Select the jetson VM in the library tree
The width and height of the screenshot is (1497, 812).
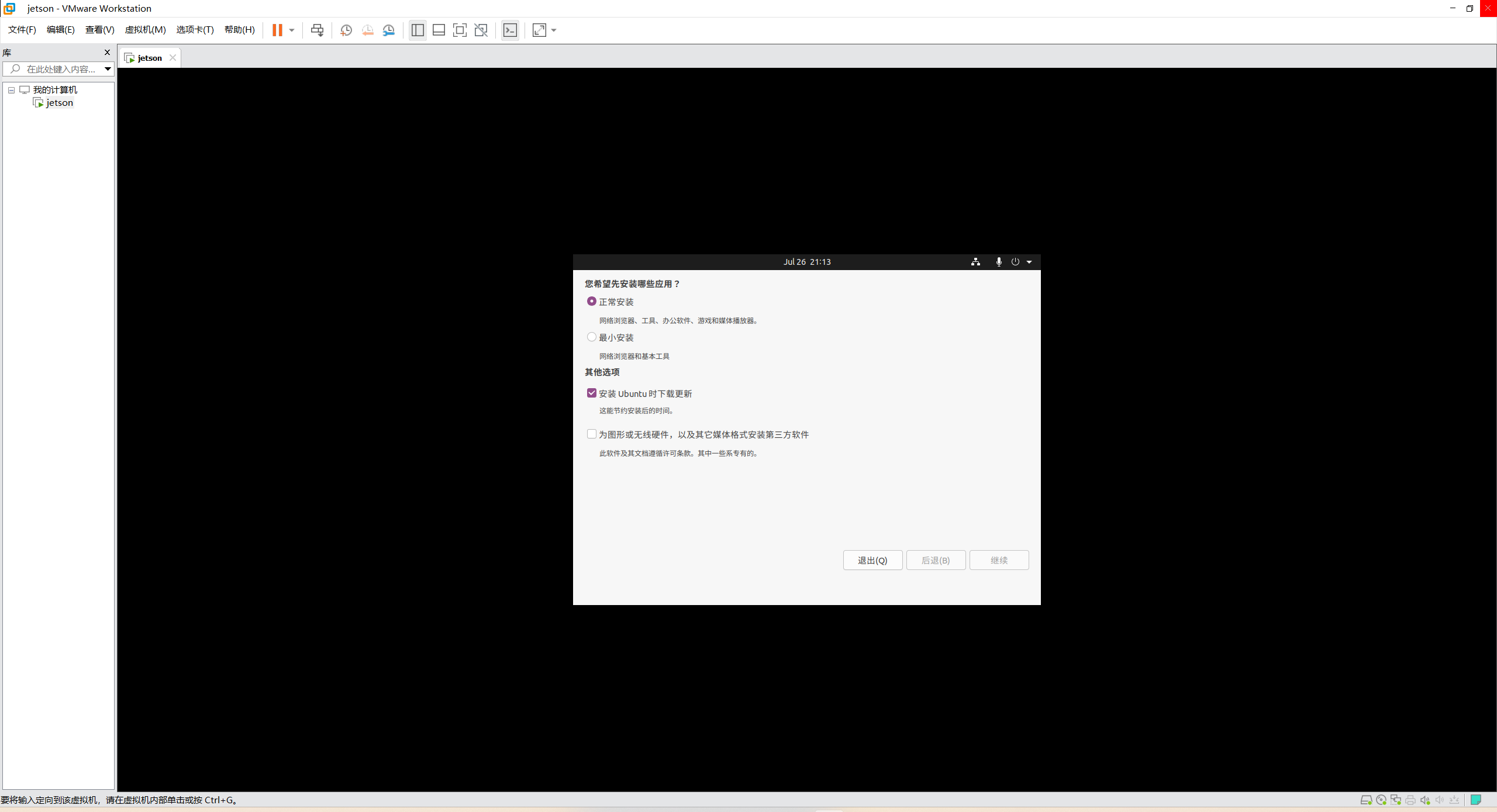tap(60, 103)
